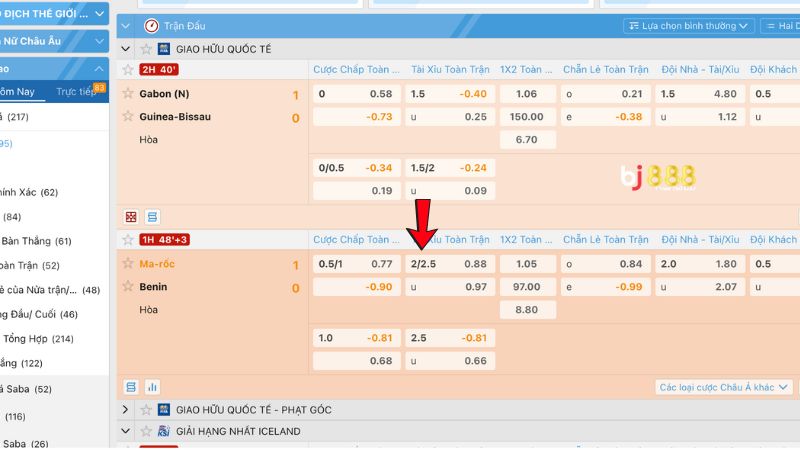Favorite GIẢI HẠNG NHẤT ICELAND star
The height and width of the screenshot is (450, 800).
(x=146, y=431)
